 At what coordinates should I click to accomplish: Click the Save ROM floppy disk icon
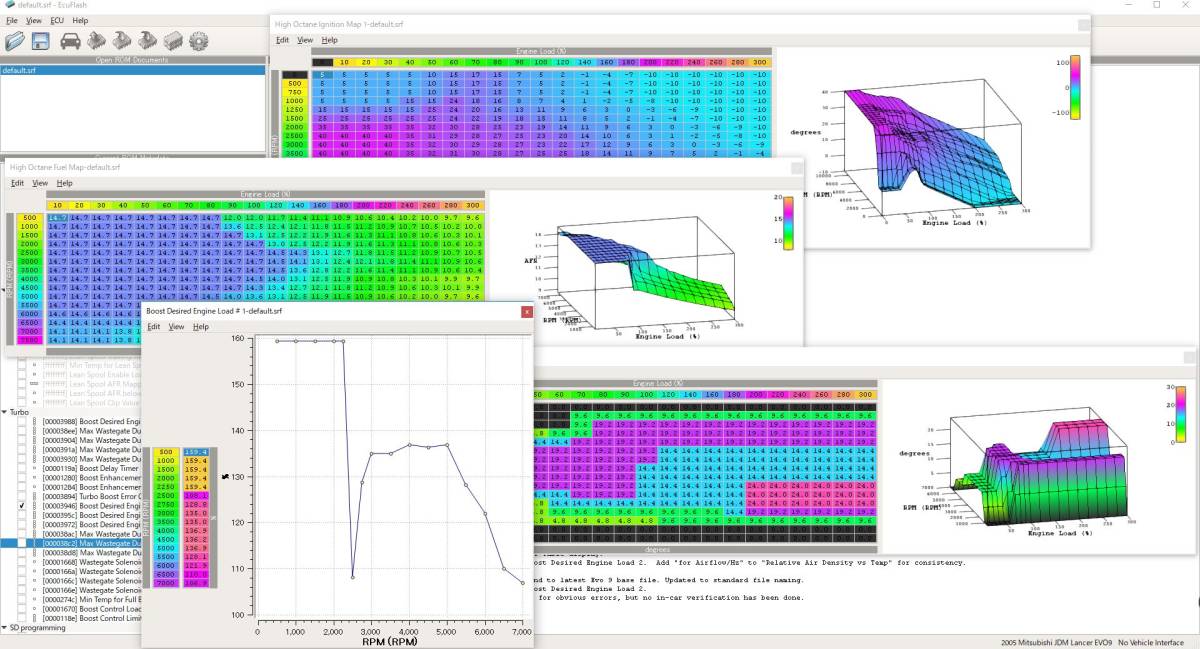[x=41, y=41]
